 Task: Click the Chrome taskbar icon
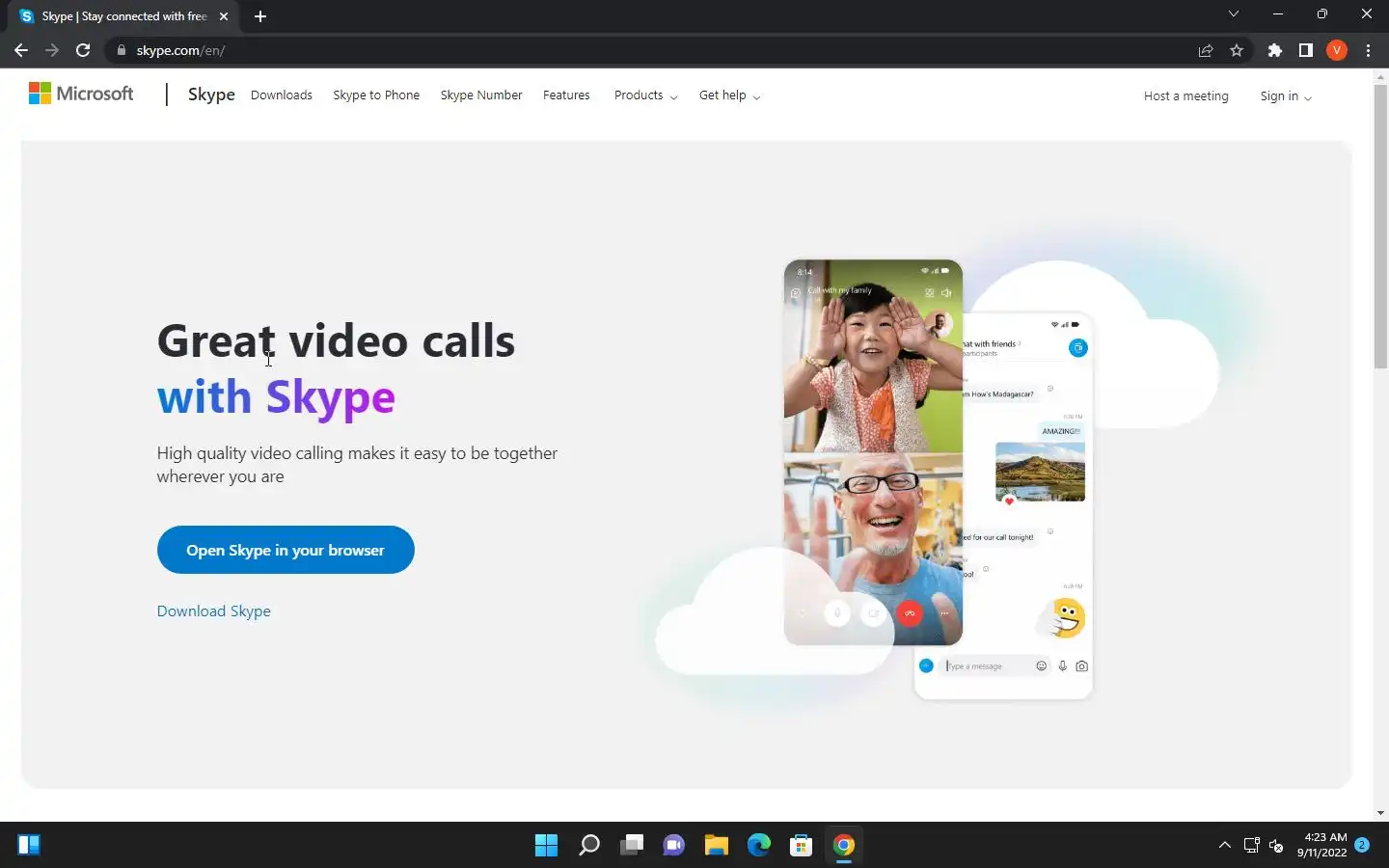pos(844,845)
